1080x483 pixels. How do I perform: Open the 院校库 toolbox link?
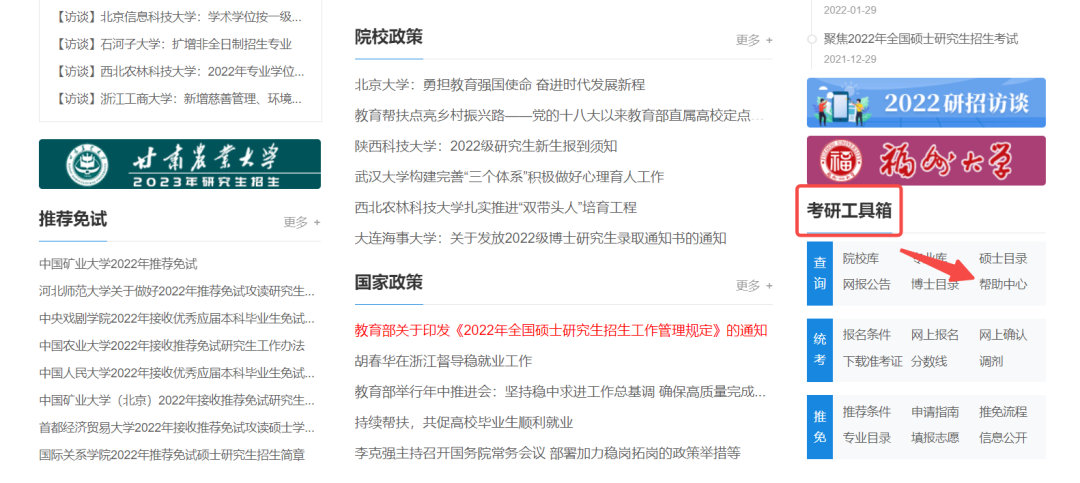click(860, 259)
